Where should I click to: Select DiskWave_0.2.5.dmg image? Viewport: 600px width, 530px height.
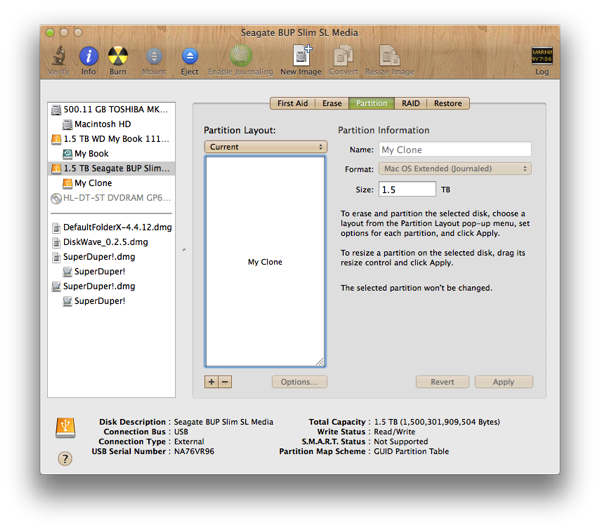(x=111, y=242)
